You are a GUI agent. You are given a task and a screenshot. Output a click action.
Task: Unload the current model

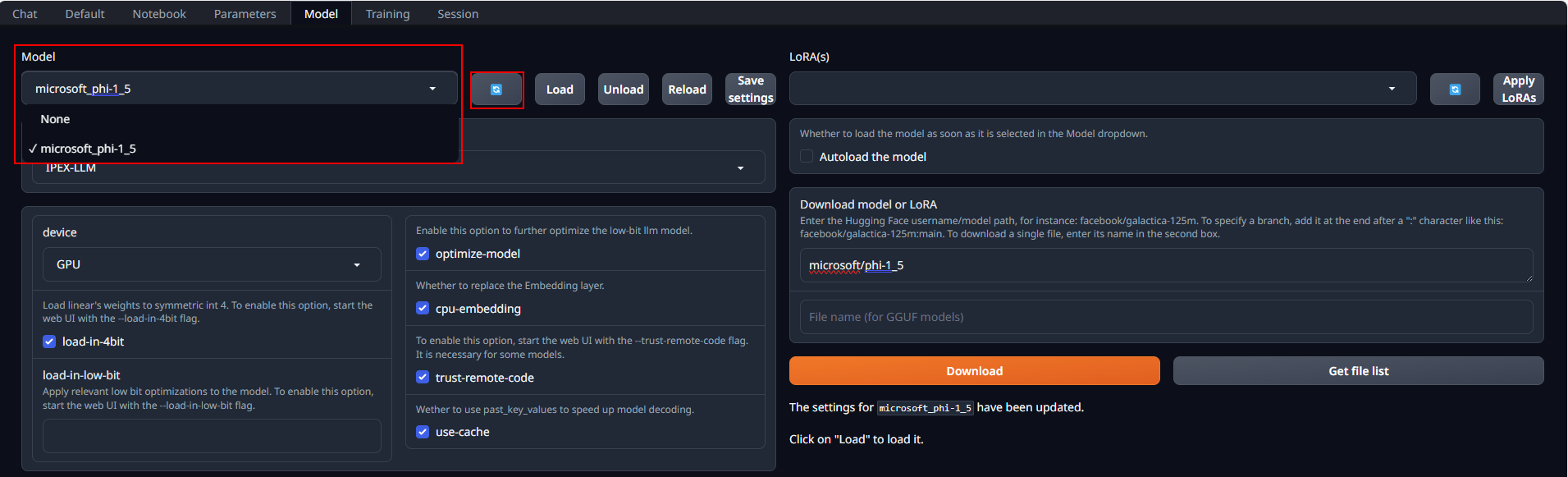pyautogui.click(x=624, y=89)
